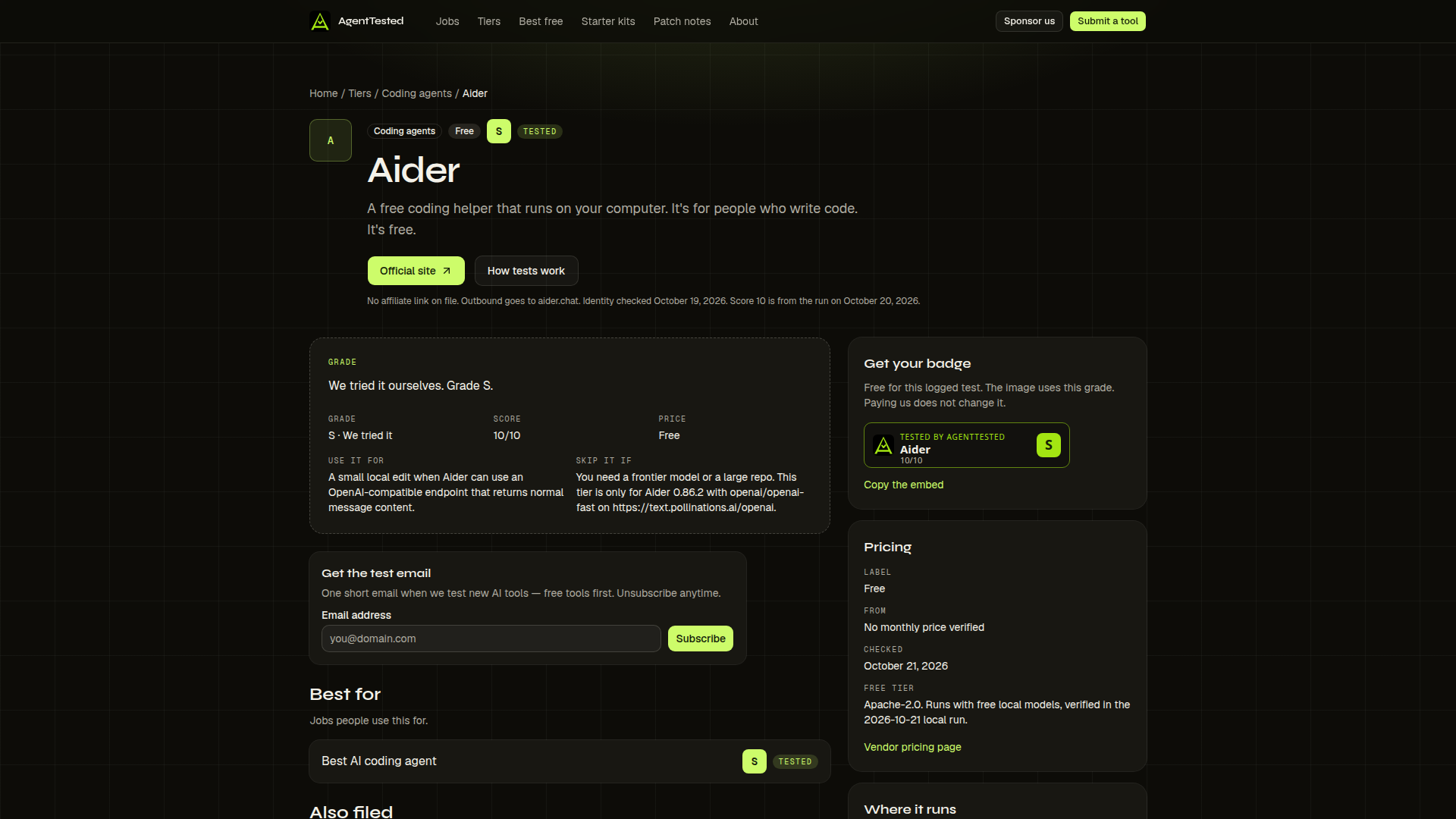Click the AgentTested logo icon

pyautogui.click(x=320, y=21)
